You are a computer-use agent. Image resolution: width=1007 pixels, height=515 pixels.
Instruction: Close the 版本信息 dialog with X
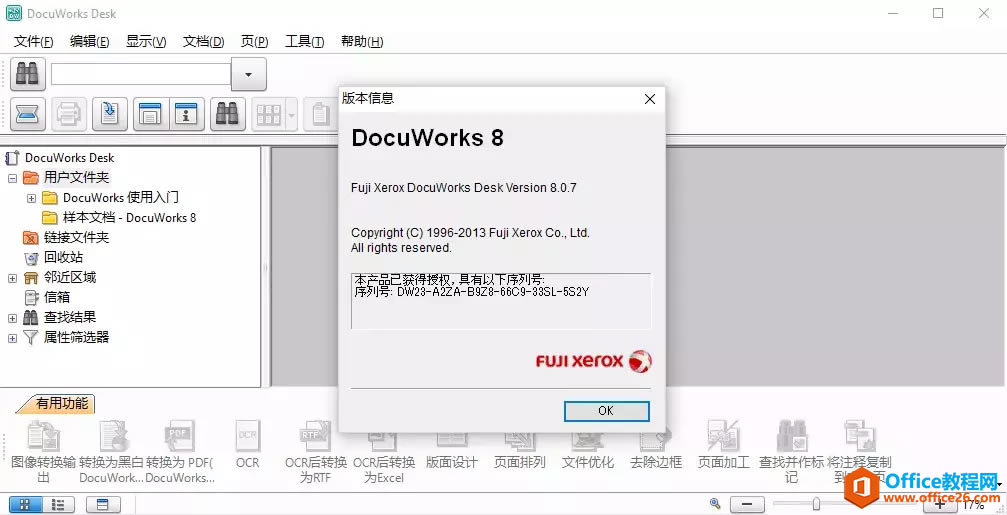pos(649,99)
